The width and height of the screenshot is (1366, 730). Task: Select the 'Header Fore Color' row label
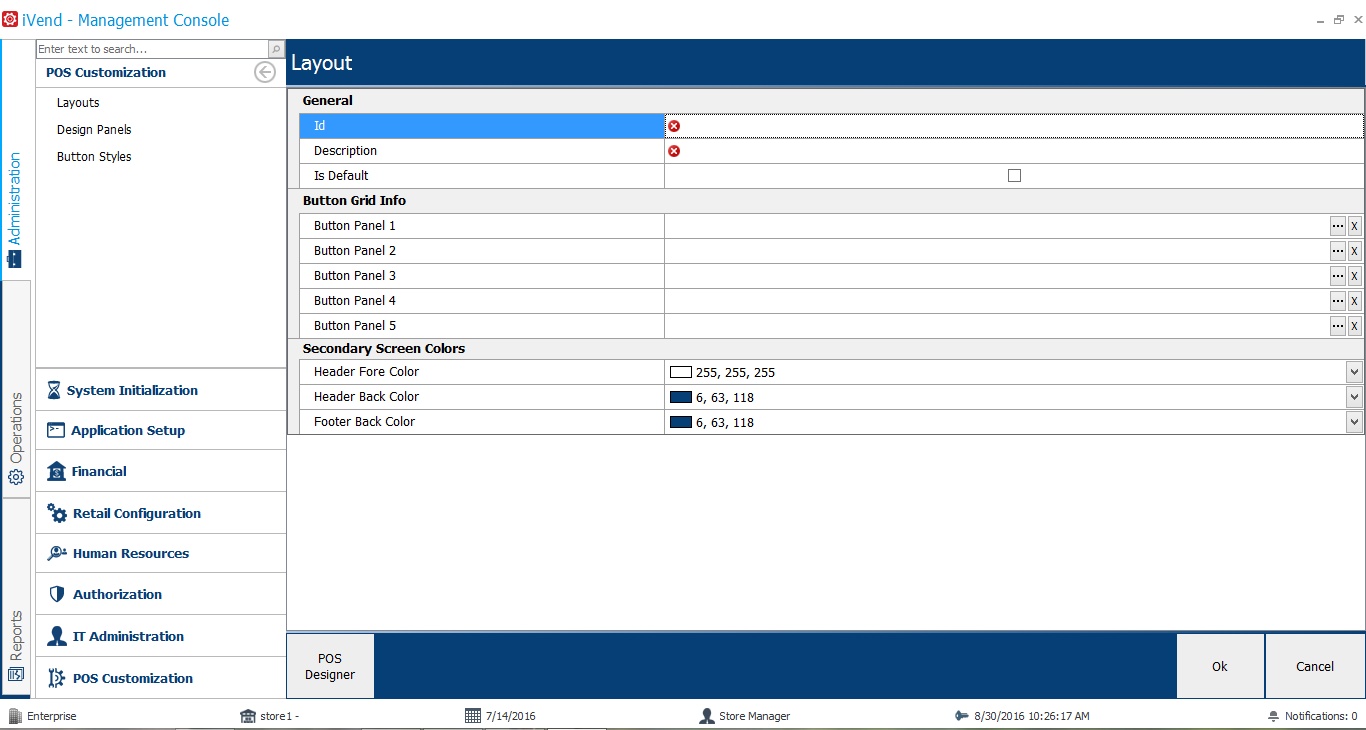[x=482, y=372]
